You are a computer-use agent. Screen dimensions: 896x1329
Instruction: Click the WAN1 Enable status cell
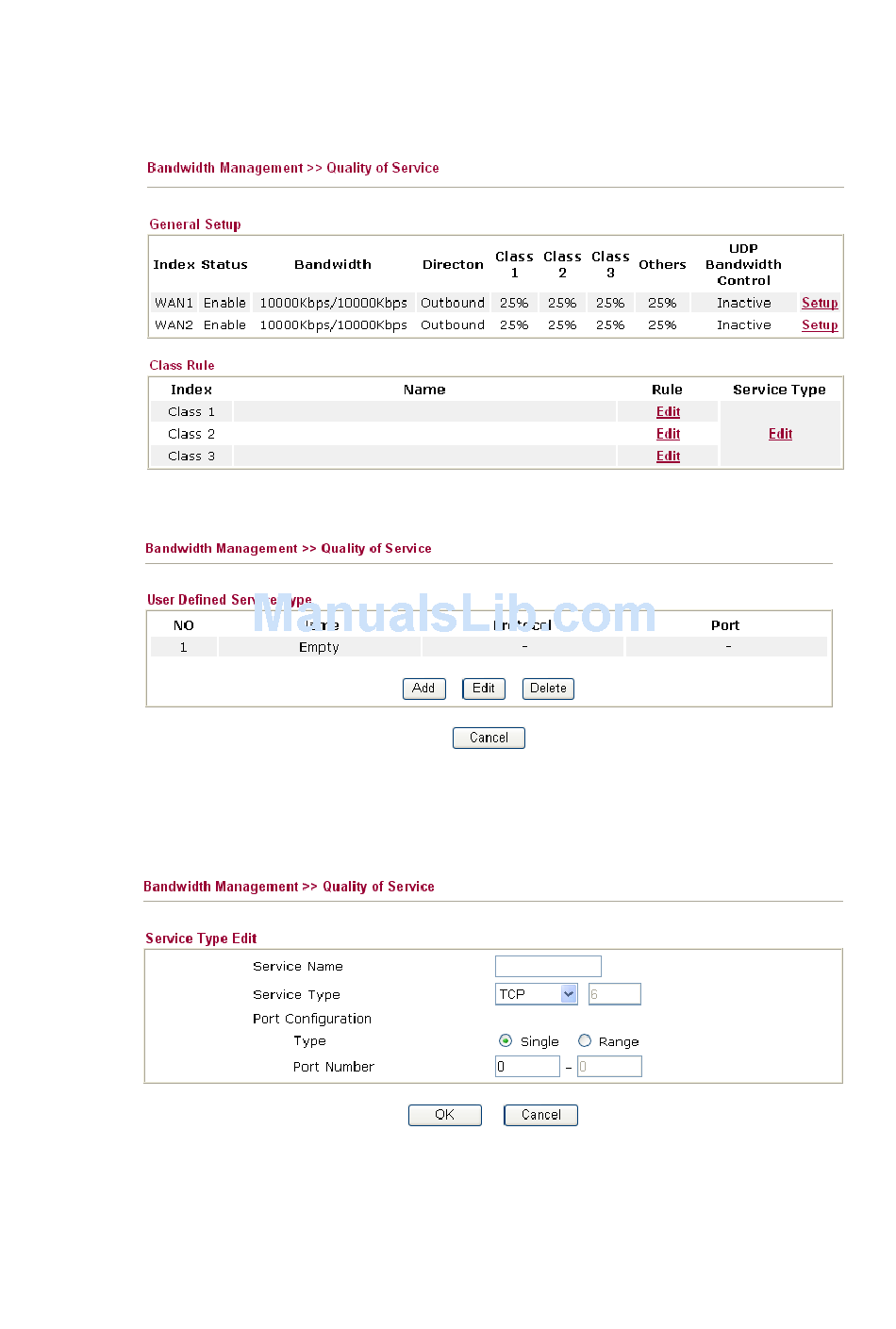point(224,303)
